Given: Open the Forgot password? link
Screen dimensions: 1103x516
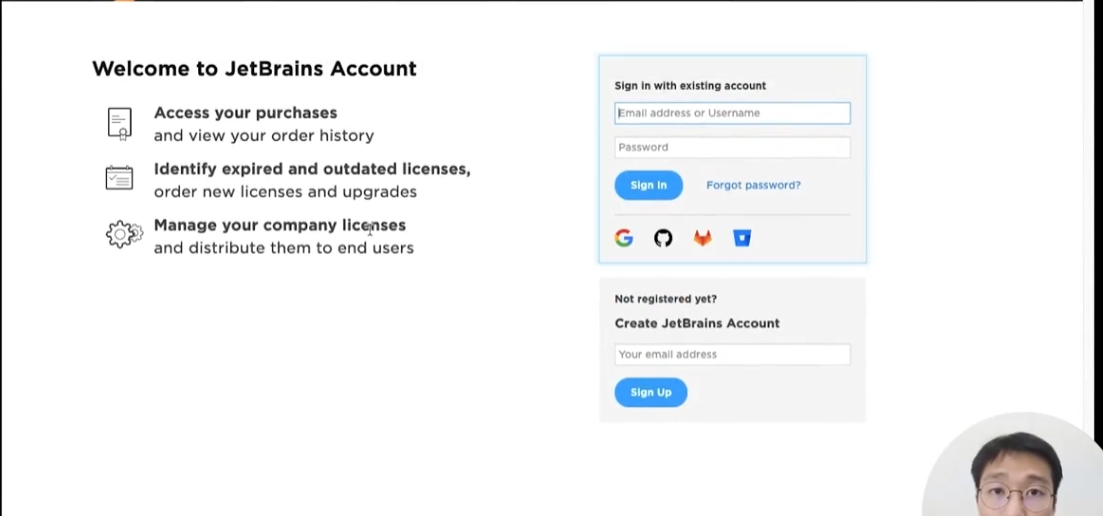Looking at the screenshot, I should [x=753, y=185].
